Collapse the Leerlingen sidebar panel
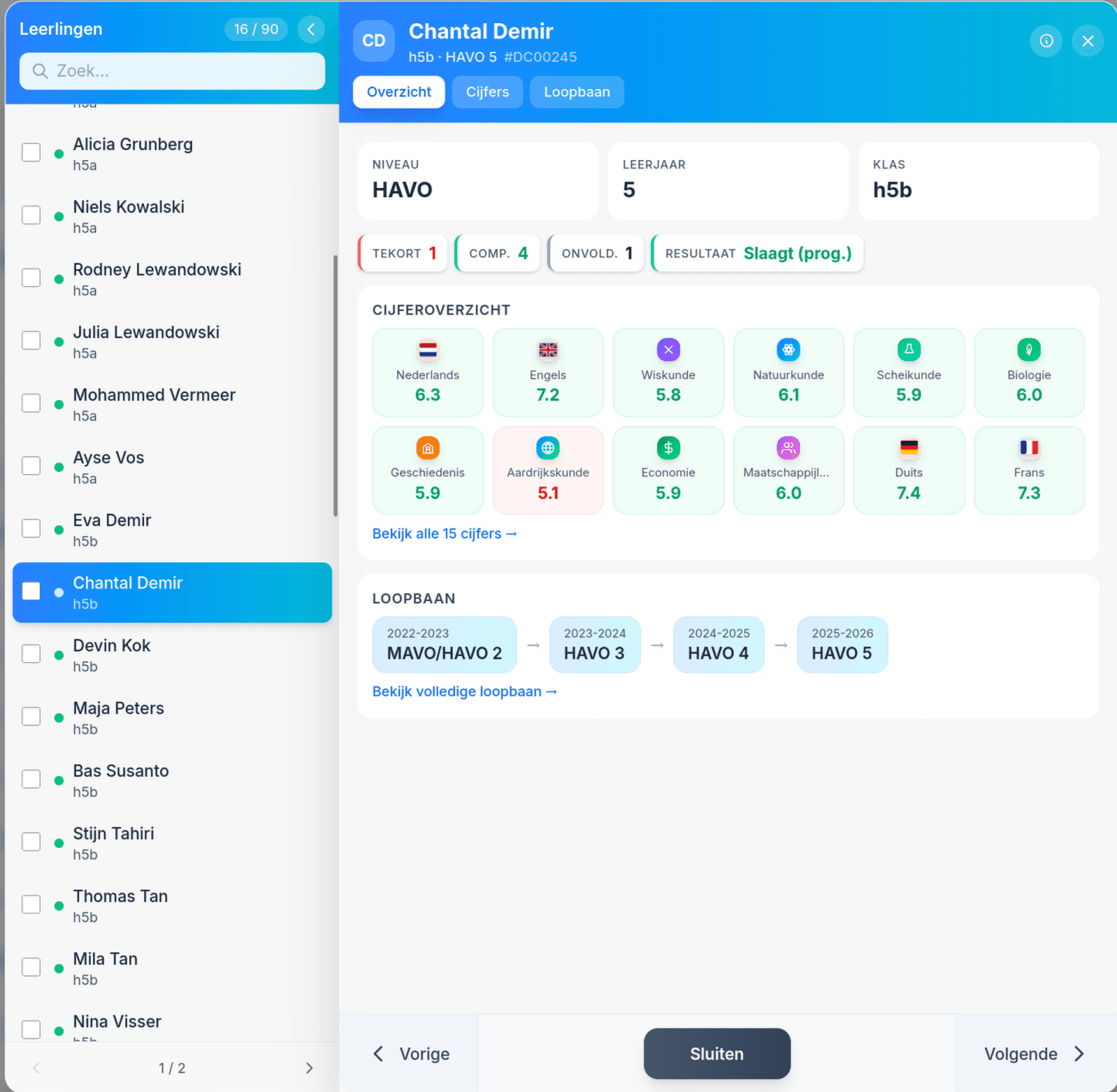 click(311, 29)
